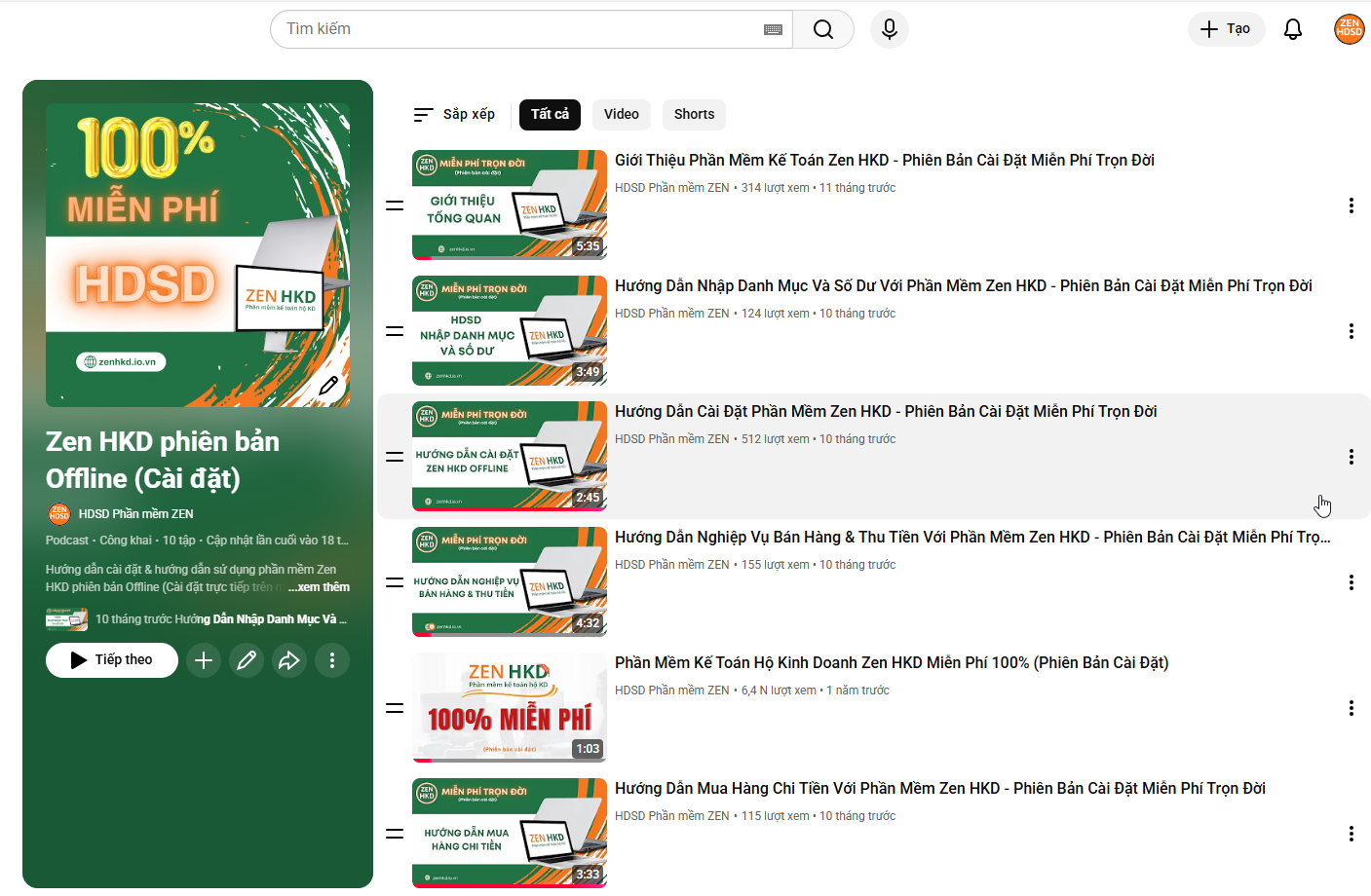Screen dimensions: 1371x896
Task: Click reorder handle for Bán Hàng video
Action: point(395,582)
